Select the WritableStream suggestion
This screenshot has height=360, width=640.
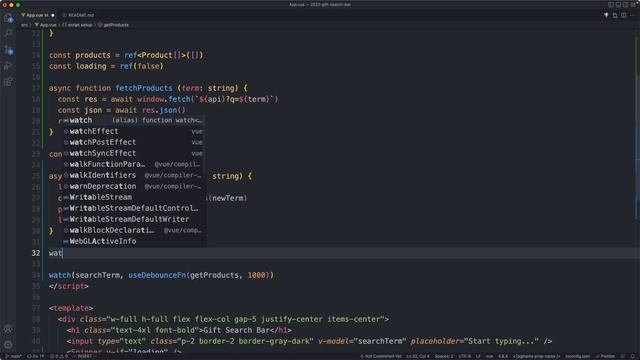(x=135, y=198)
